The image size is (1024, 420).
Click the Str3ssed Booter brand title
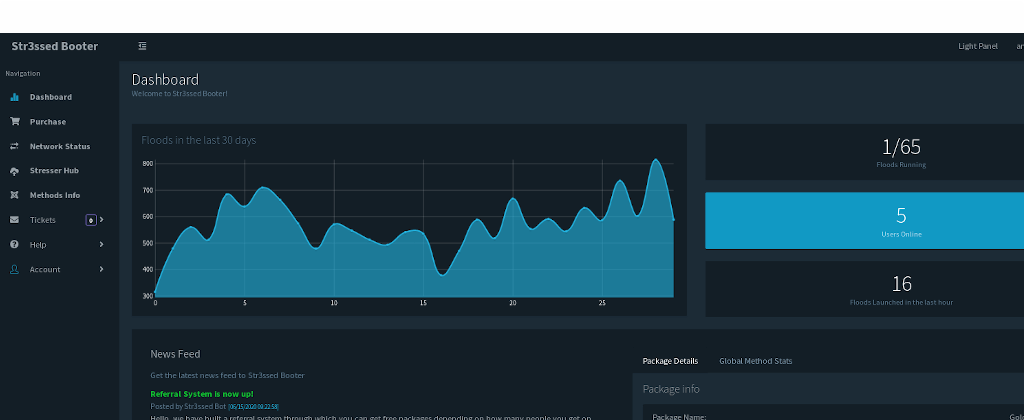(55, 46)
